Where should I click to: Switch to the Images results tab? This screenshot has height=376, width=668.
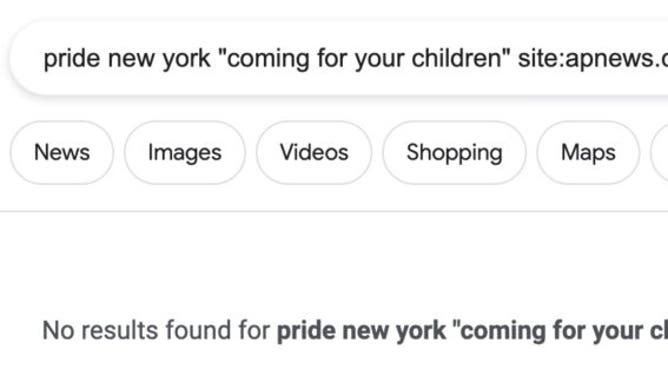pos(185,153)
